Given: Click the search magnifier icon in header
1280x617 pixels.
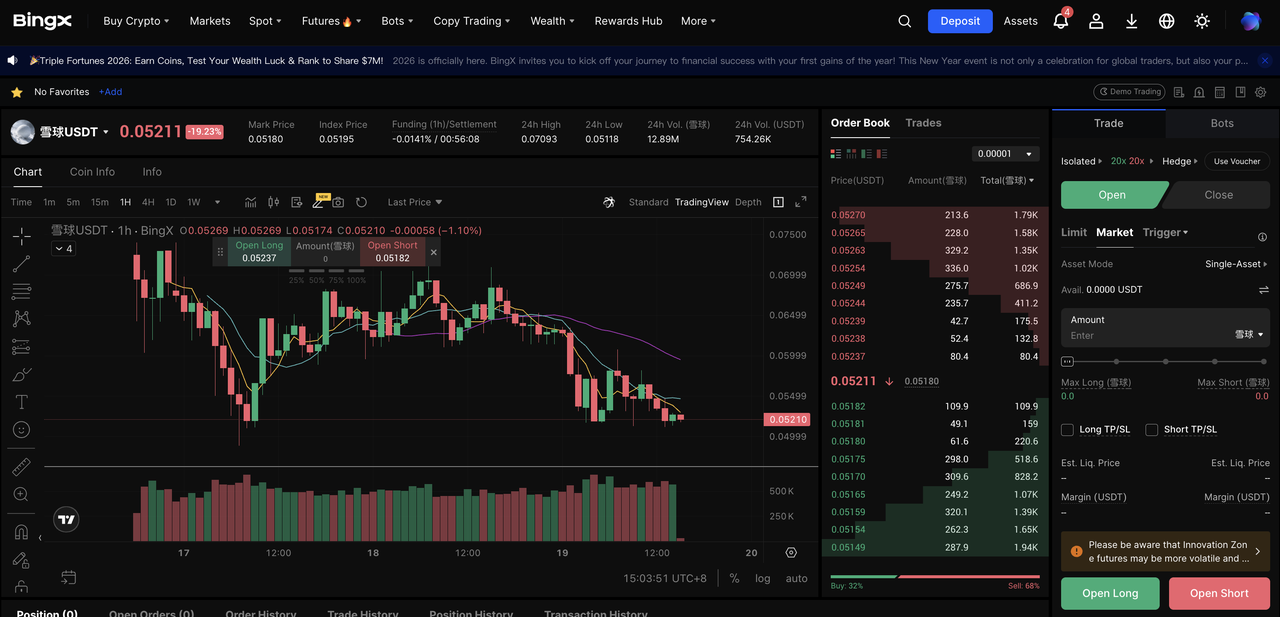Looking at the screenshot, I should click(x=904, y=21).
